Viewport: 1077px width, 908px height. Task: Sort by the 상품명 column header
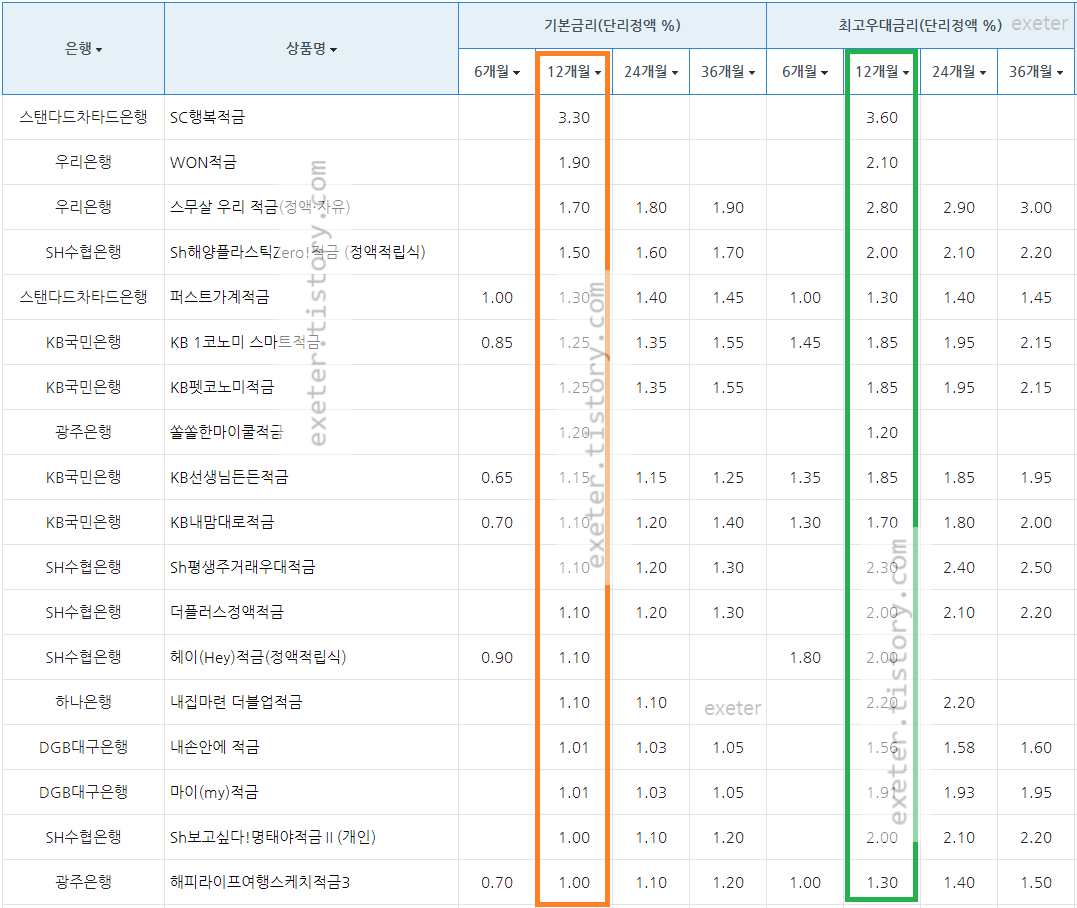[311, 49]
